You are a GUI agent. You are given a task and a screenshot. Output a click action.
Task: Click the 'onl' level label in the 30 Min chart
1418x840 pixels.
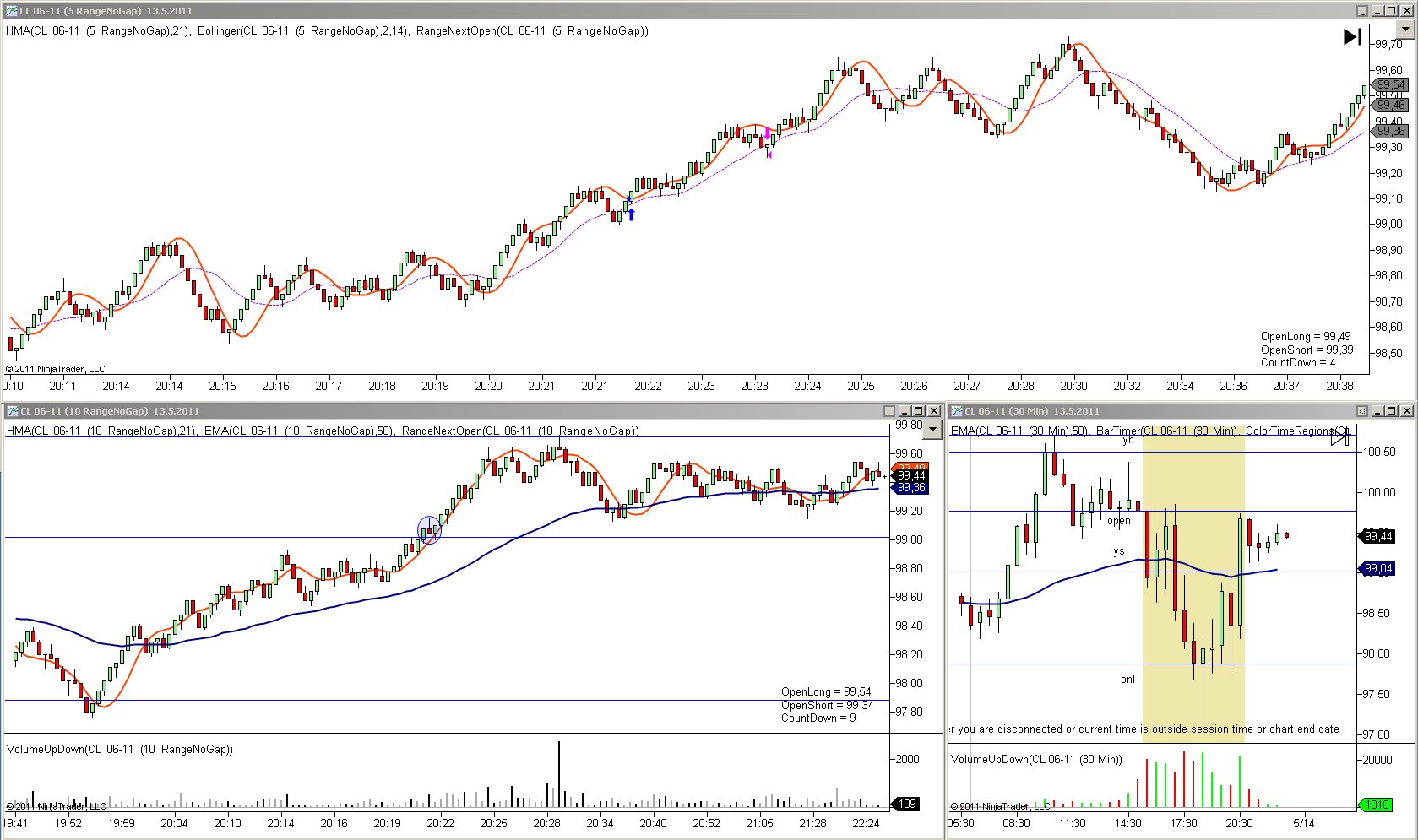[x=1127, y=679]
